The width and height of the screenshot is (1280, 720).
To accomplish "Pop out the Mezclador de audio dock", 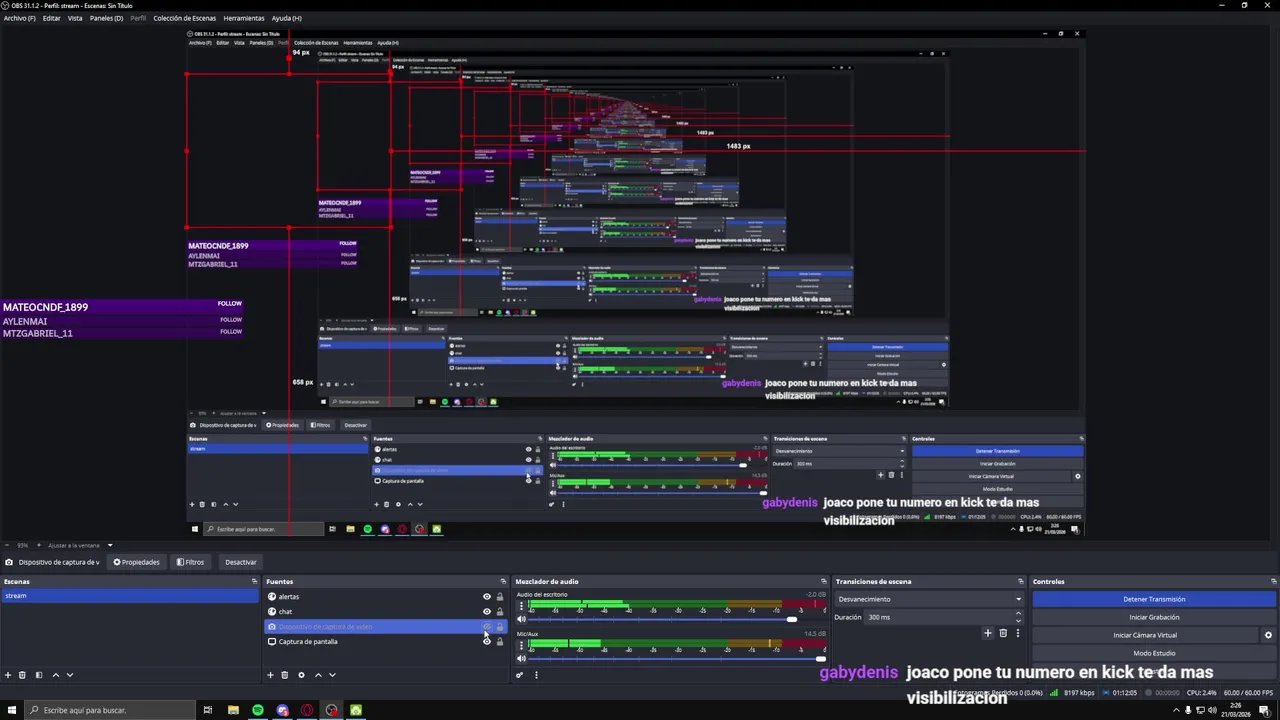I will click(824, 581).
